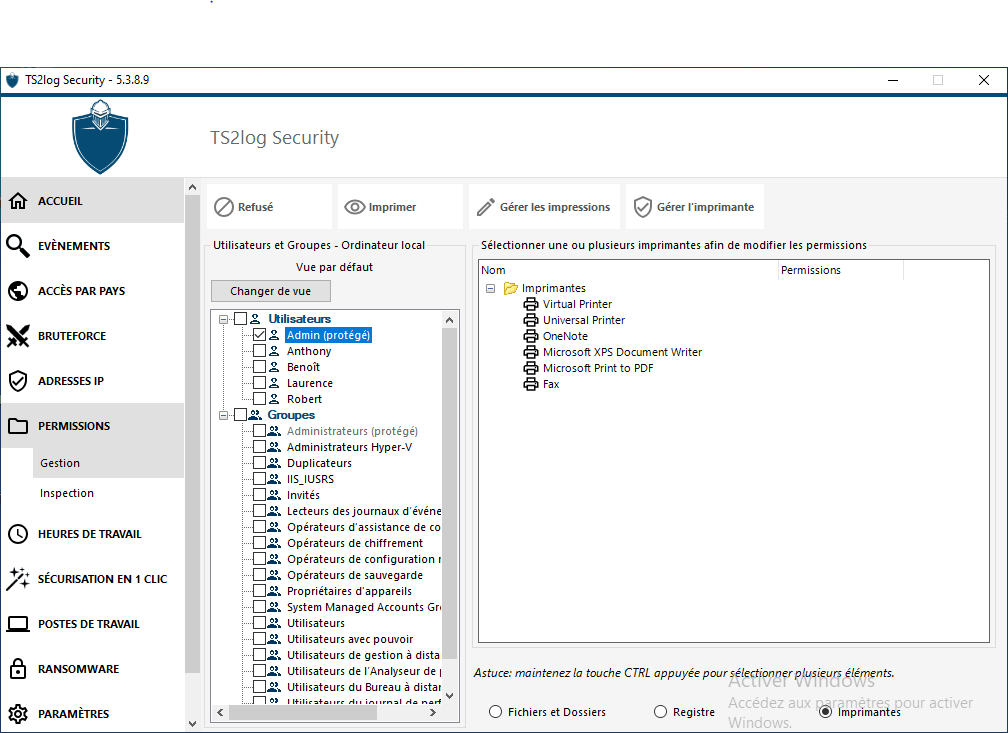Tick the Groupes parent checkbox
The height and width of the screenshot is (733, 1008).
tap(240, 415)
